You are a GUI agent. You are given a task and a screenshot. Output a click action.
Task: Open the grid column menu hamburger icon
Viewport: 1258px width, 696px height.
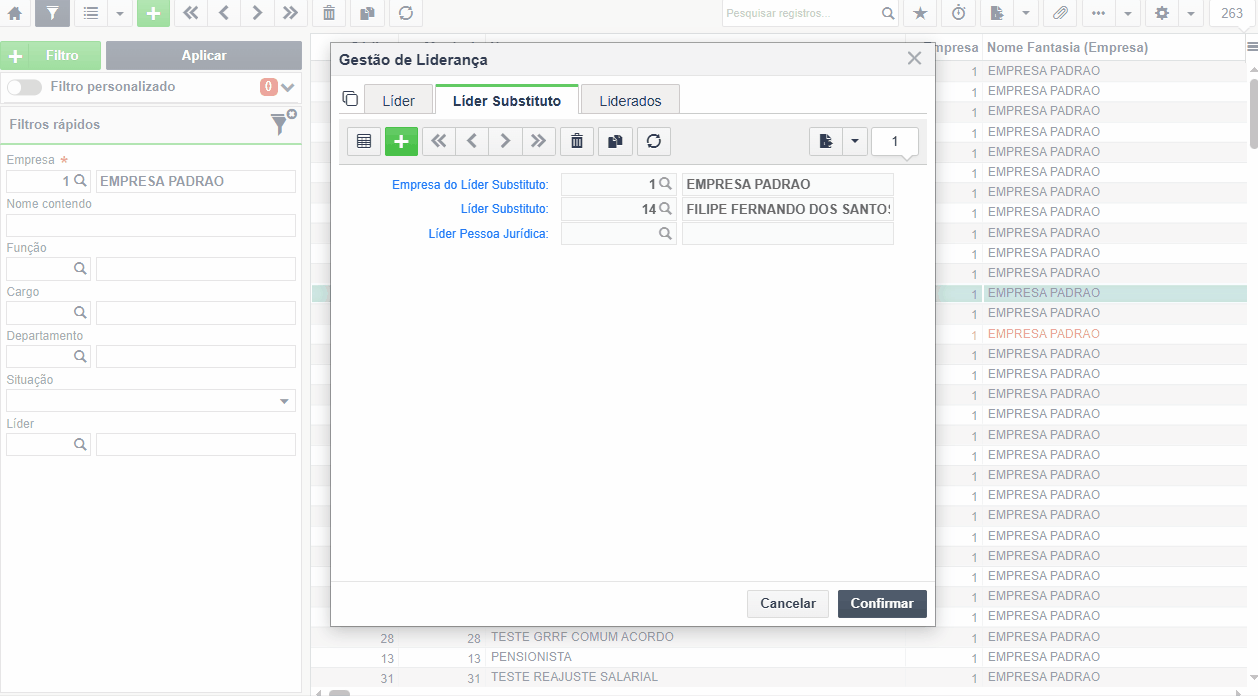(1251, 47)
